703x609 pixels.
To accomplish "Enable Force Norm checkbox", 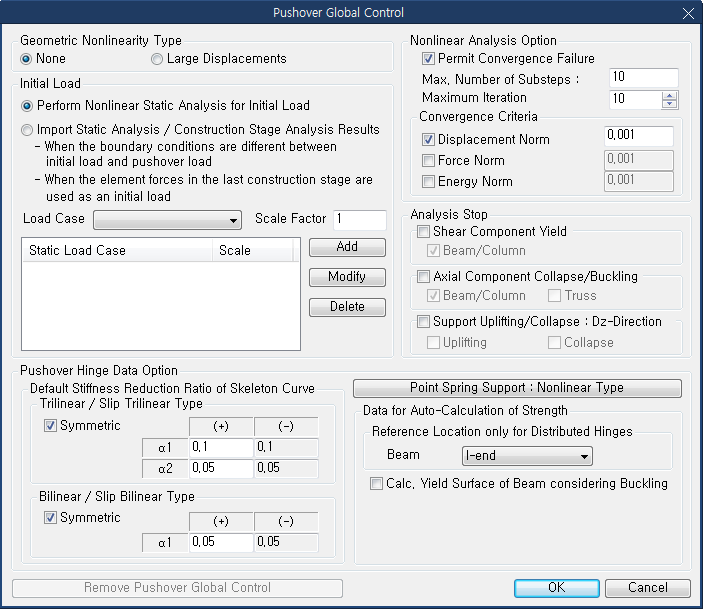I will tap(428, 161).
